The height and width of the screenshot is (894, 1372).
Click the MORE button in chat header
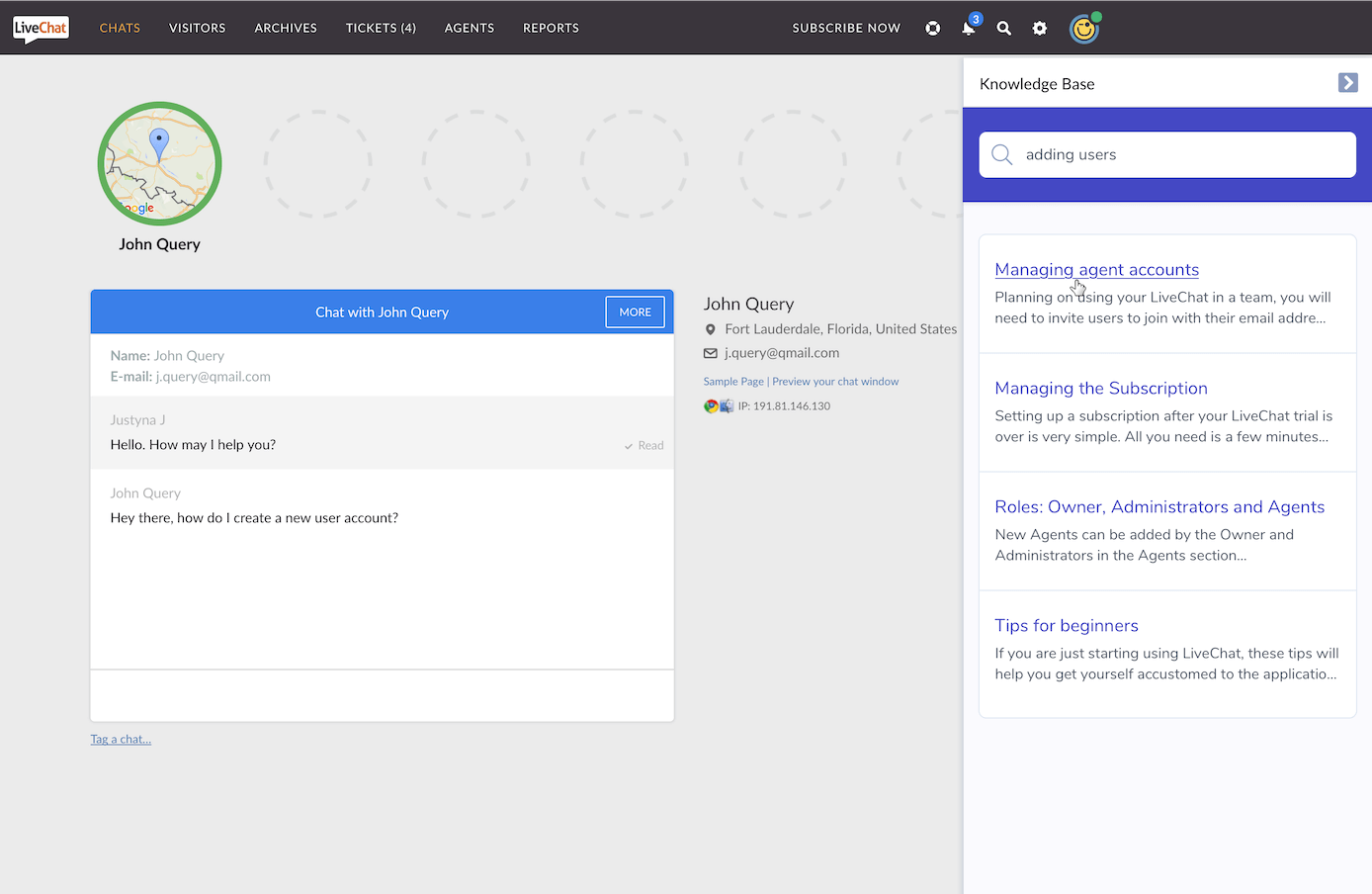635,312
